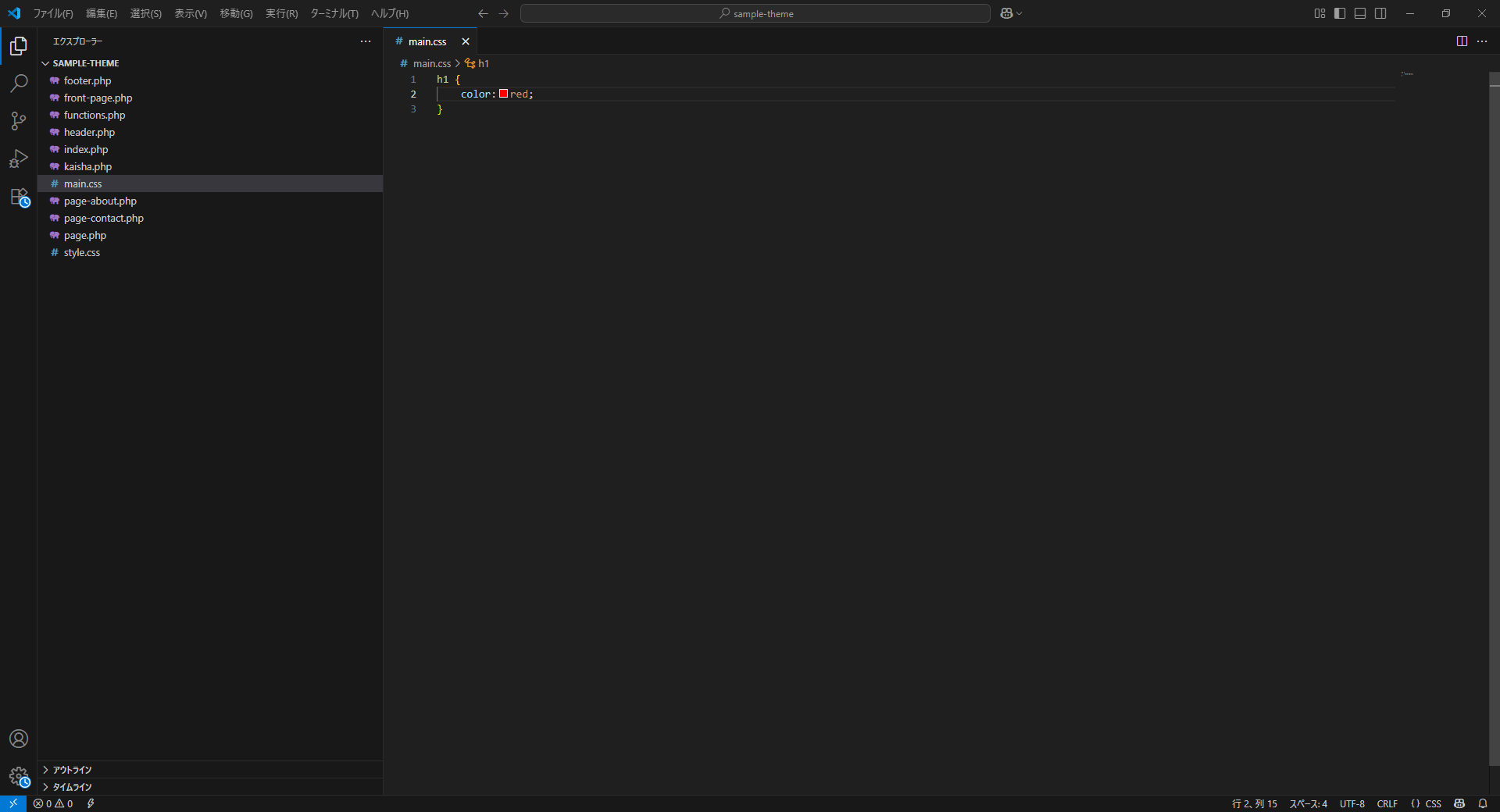1500x812 pixels.
Task: Click the red color swatch
Action: (x=504, y=94)
